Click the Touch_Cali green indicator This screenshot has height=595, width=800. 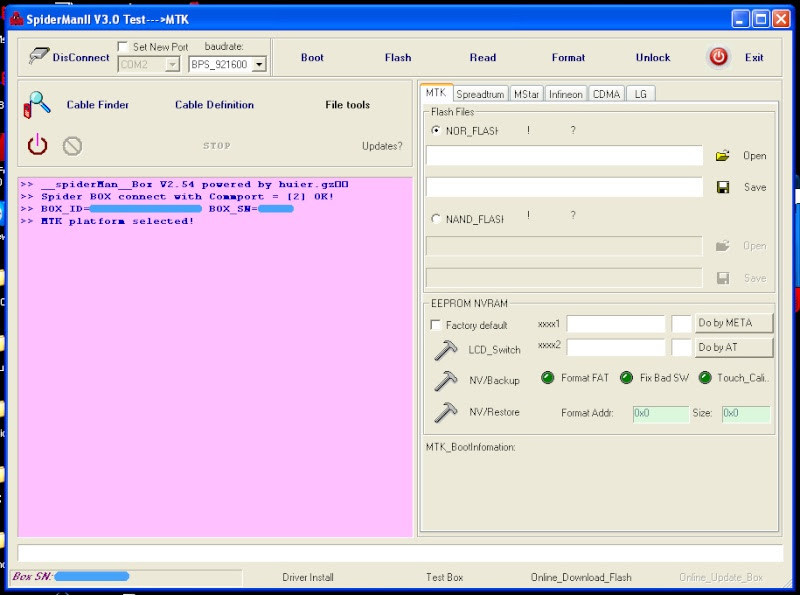pyautogui.click(x=705, y=378)
